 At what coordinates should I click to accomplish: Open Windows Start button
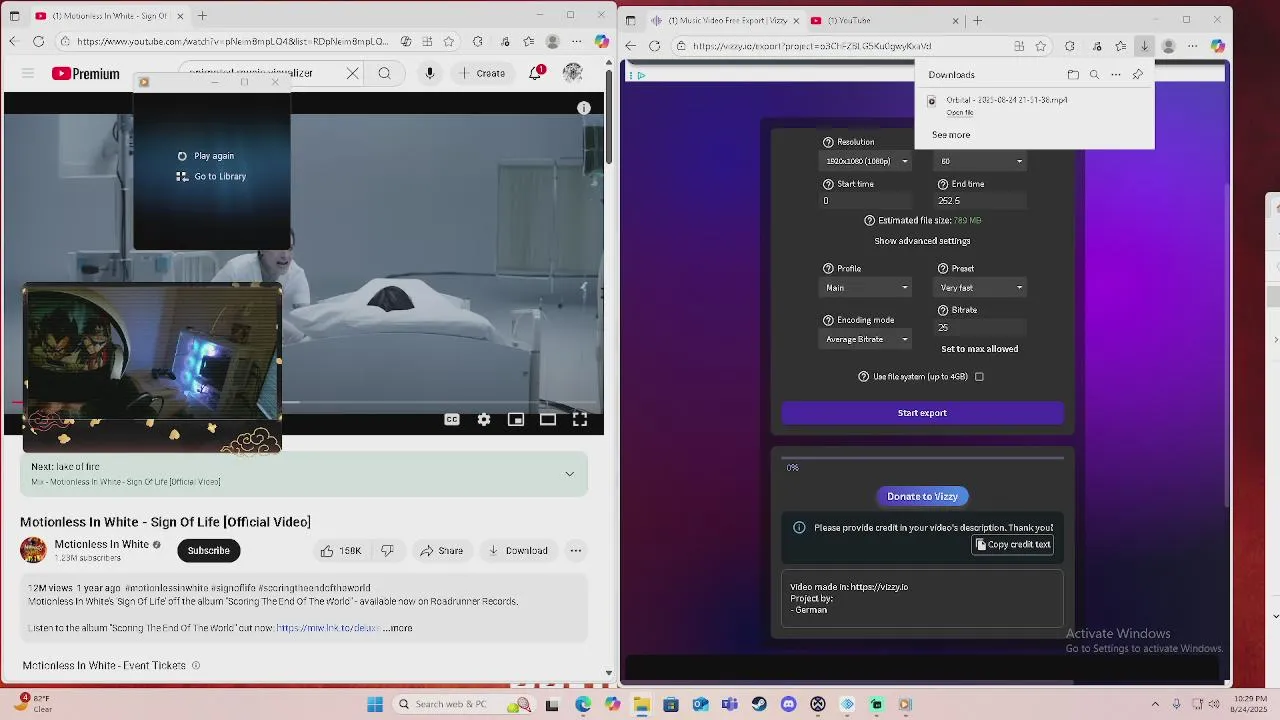[375, 704]
